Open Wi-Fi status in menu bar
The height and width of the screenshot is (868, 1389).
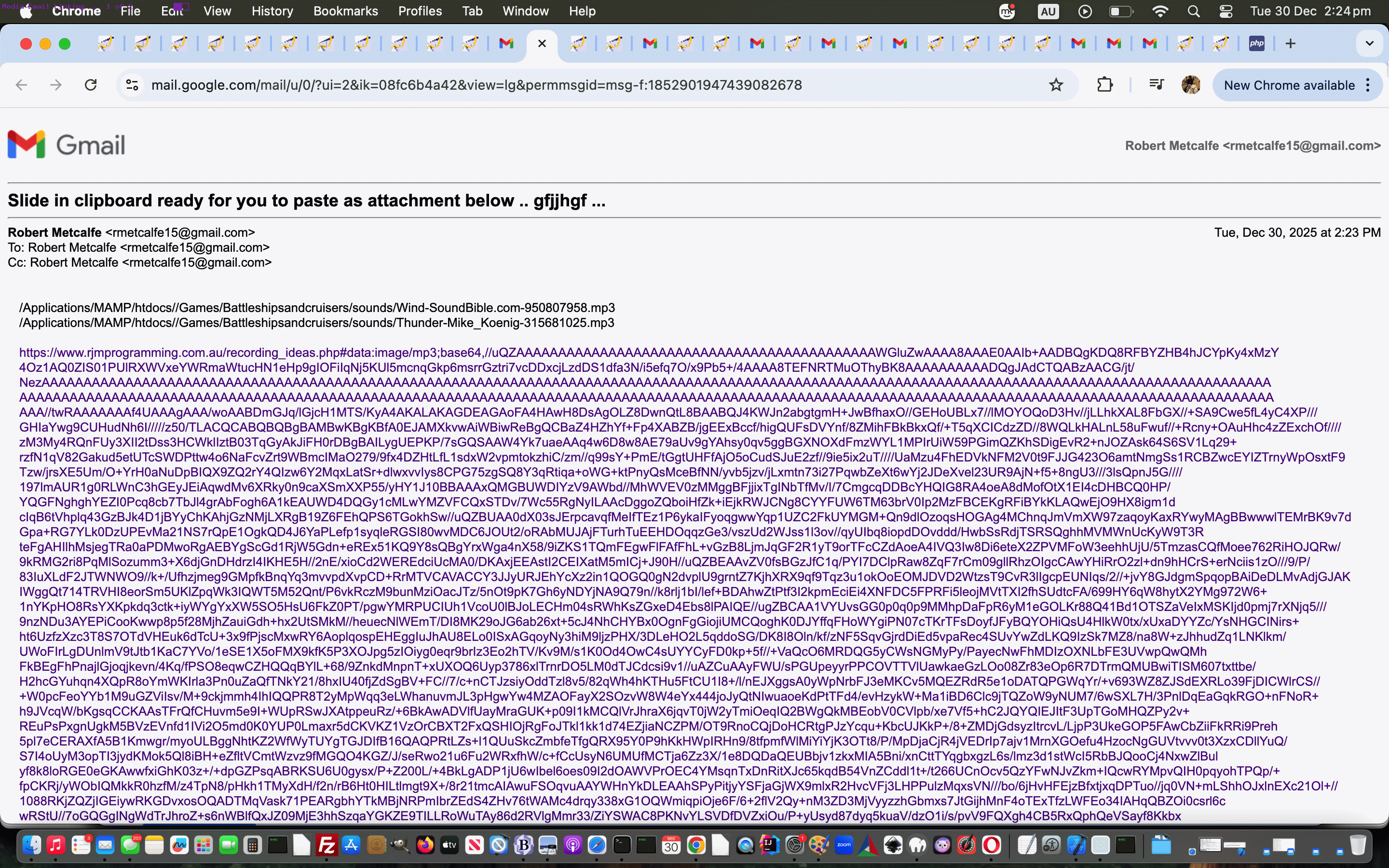click(1160, 12)
